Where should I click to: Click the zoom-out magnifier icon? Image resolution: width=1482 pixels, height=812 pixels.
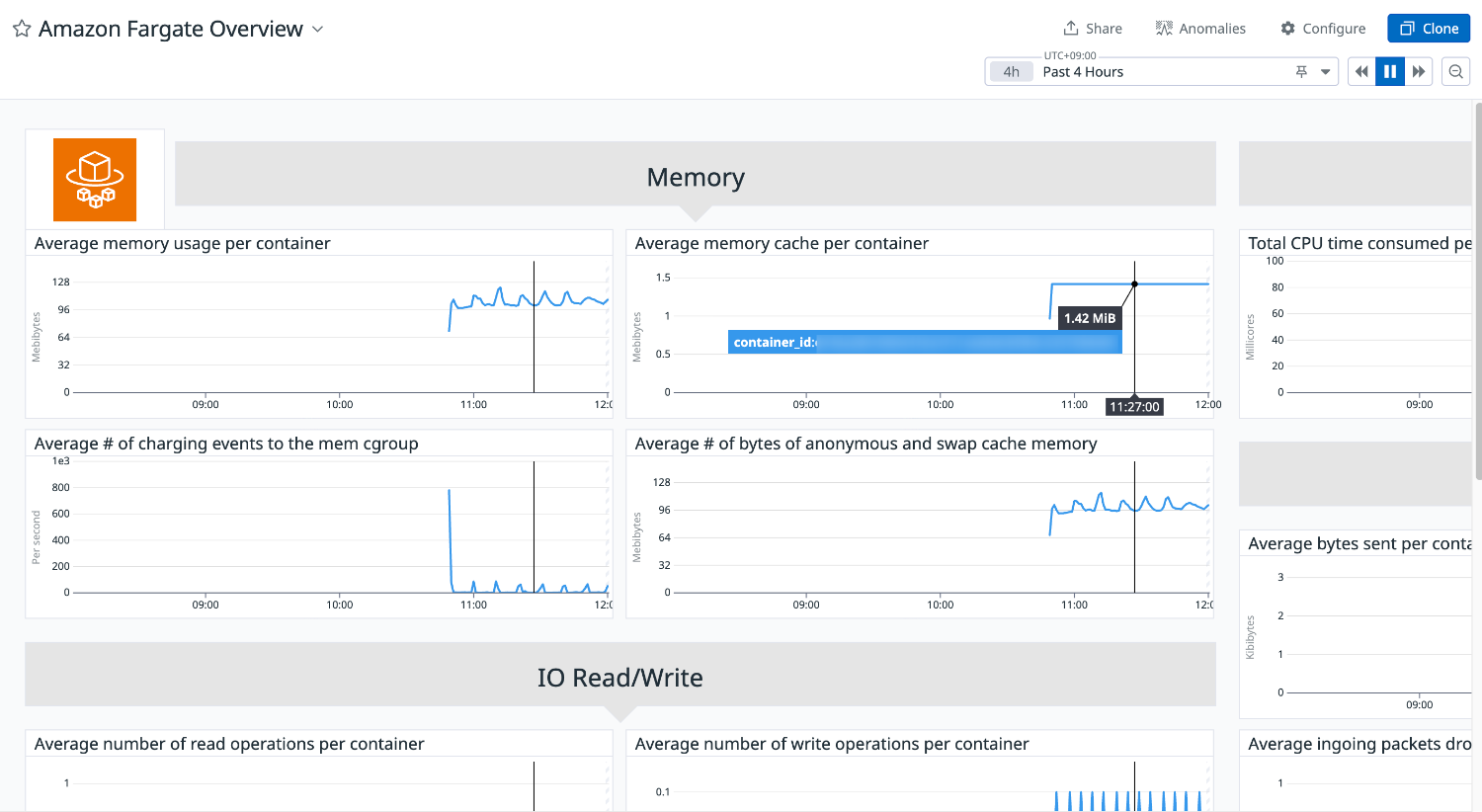click(x=1455, y=70)
